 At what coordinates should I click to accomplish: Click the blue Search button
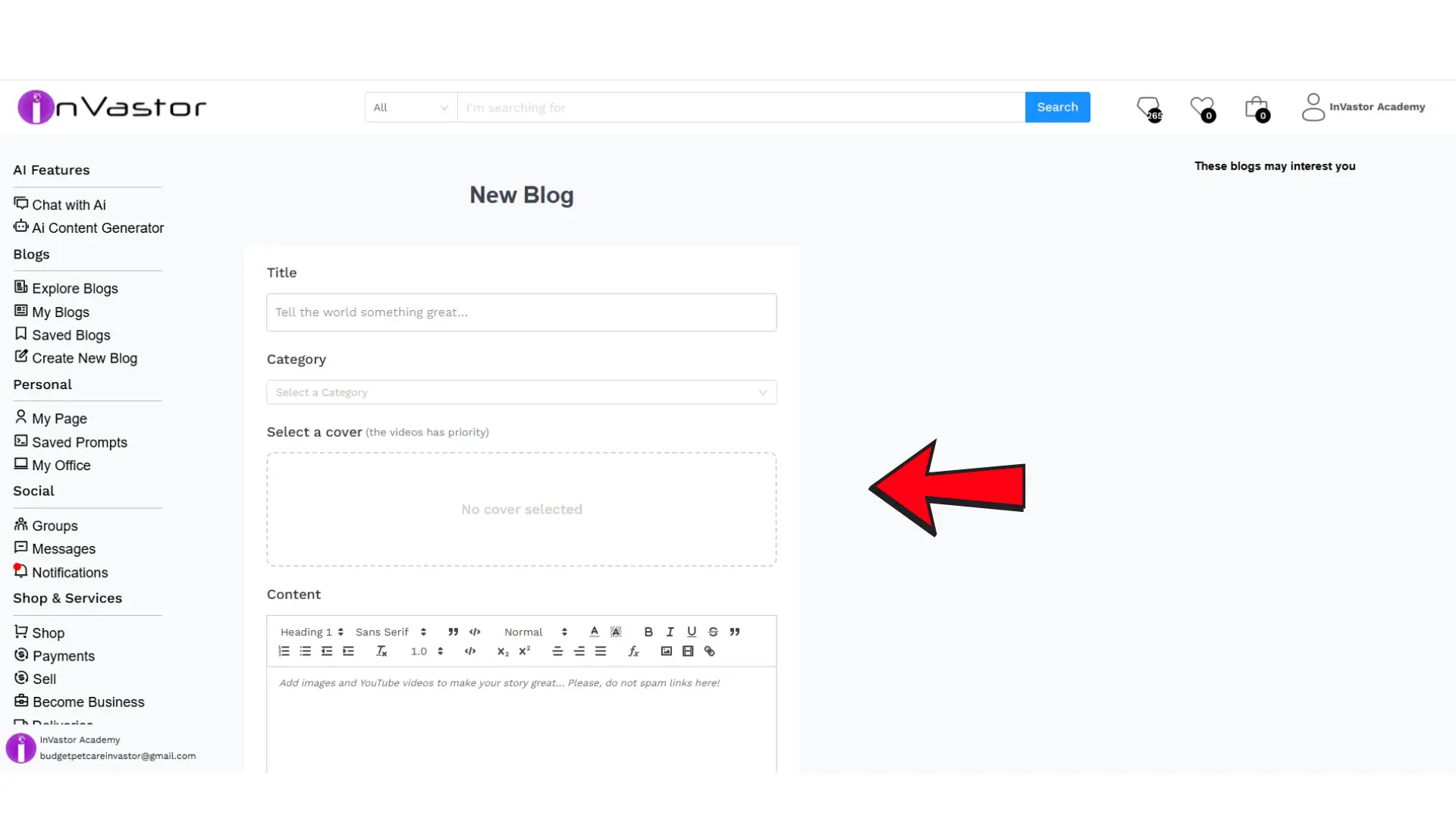(1057, 107)
